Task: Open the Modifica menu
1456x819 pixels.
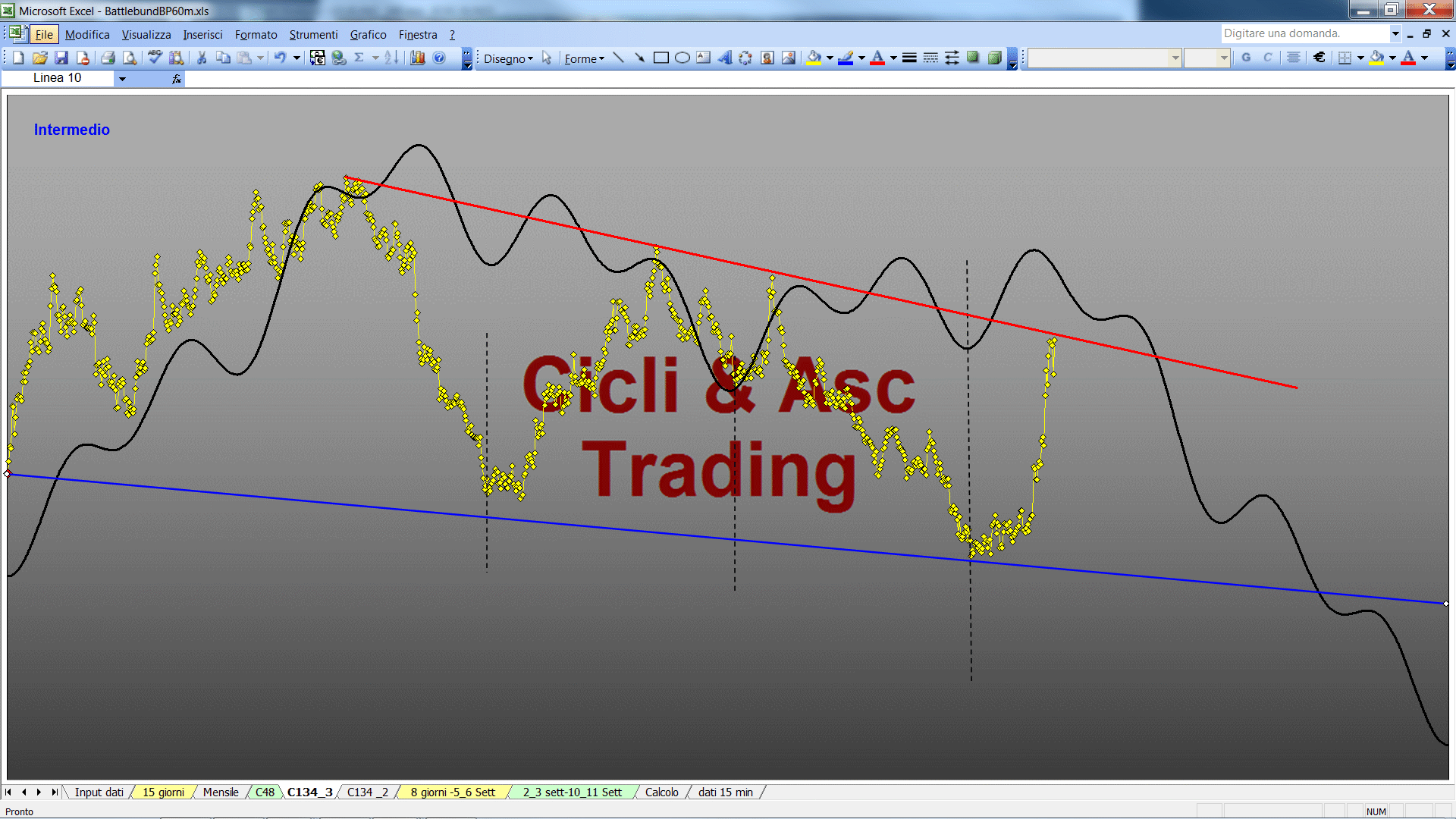Action: pyautogui.click(x=87, y=34)
